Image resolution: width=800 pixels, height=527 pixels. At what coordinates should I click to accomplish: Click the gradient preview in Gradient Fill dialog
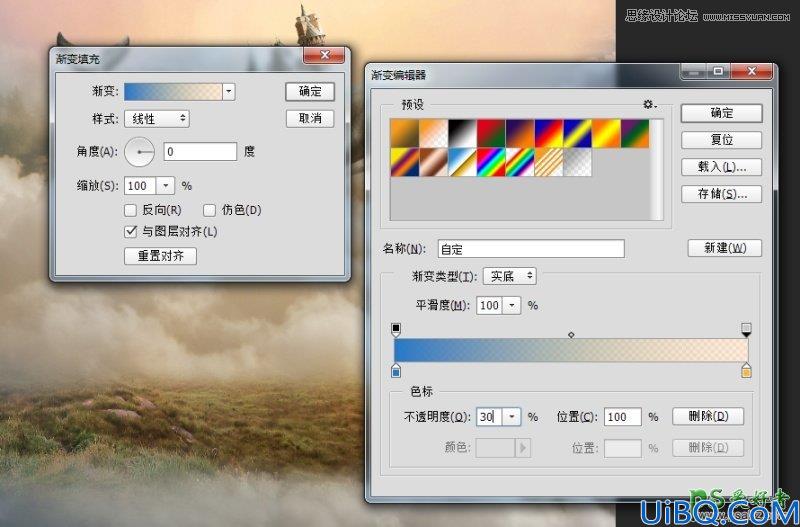click(173, 92)
